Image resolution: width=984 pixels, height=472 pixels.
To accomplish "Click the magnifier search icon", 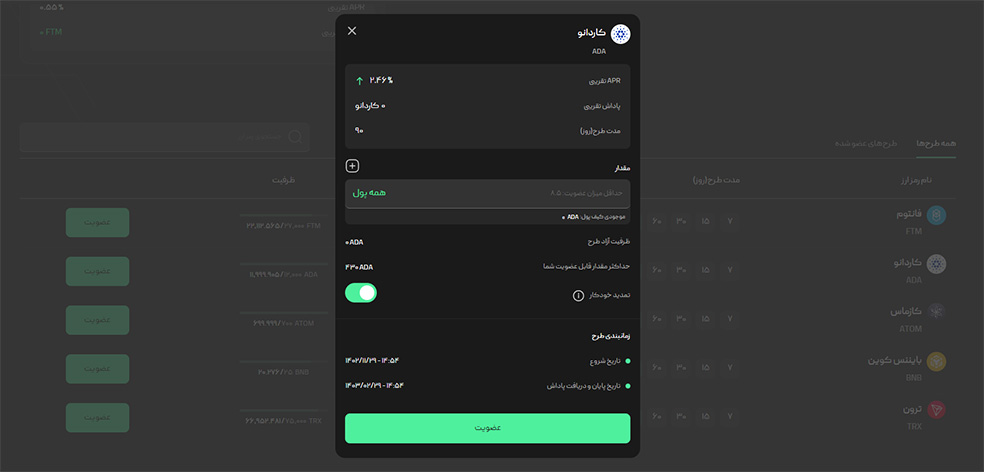I will click(x=295, y=137).
